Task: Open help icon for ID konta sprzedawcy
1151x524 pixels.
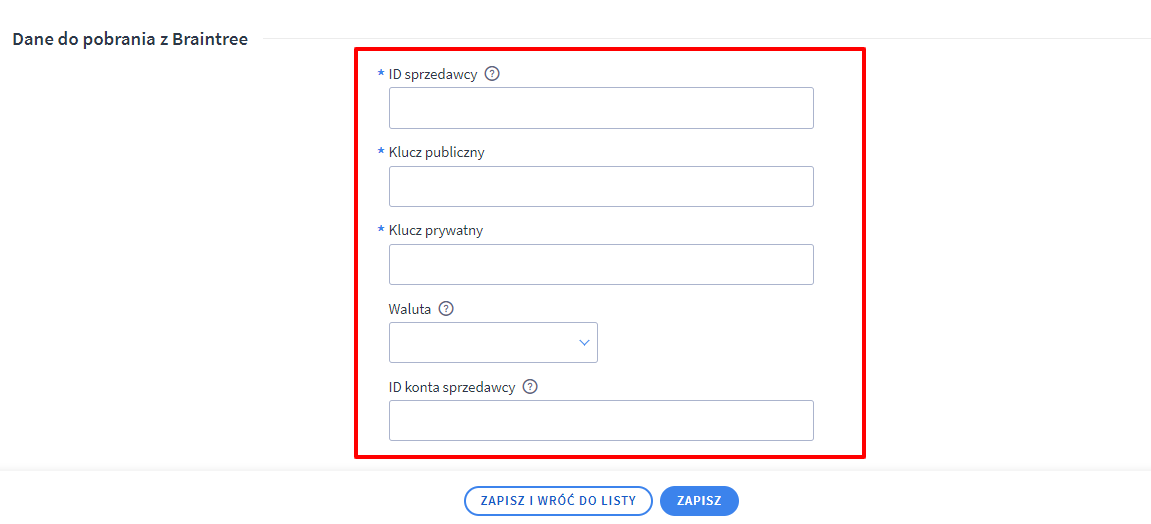Action: click(531, 387)
